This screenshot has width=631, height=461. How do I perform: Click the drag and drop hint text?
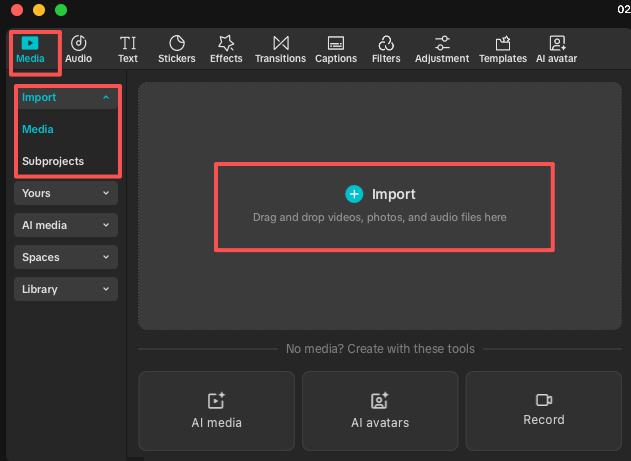pos(379,217)
